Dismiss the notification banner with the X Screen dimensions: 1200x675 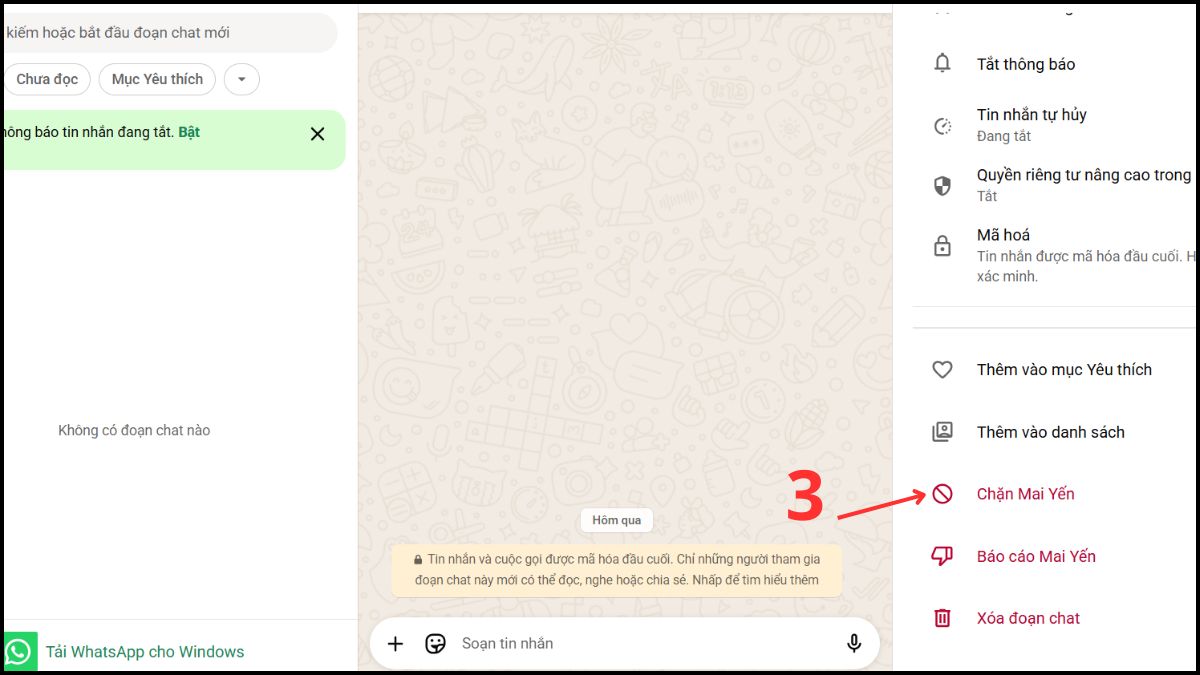tap(316, 134)
